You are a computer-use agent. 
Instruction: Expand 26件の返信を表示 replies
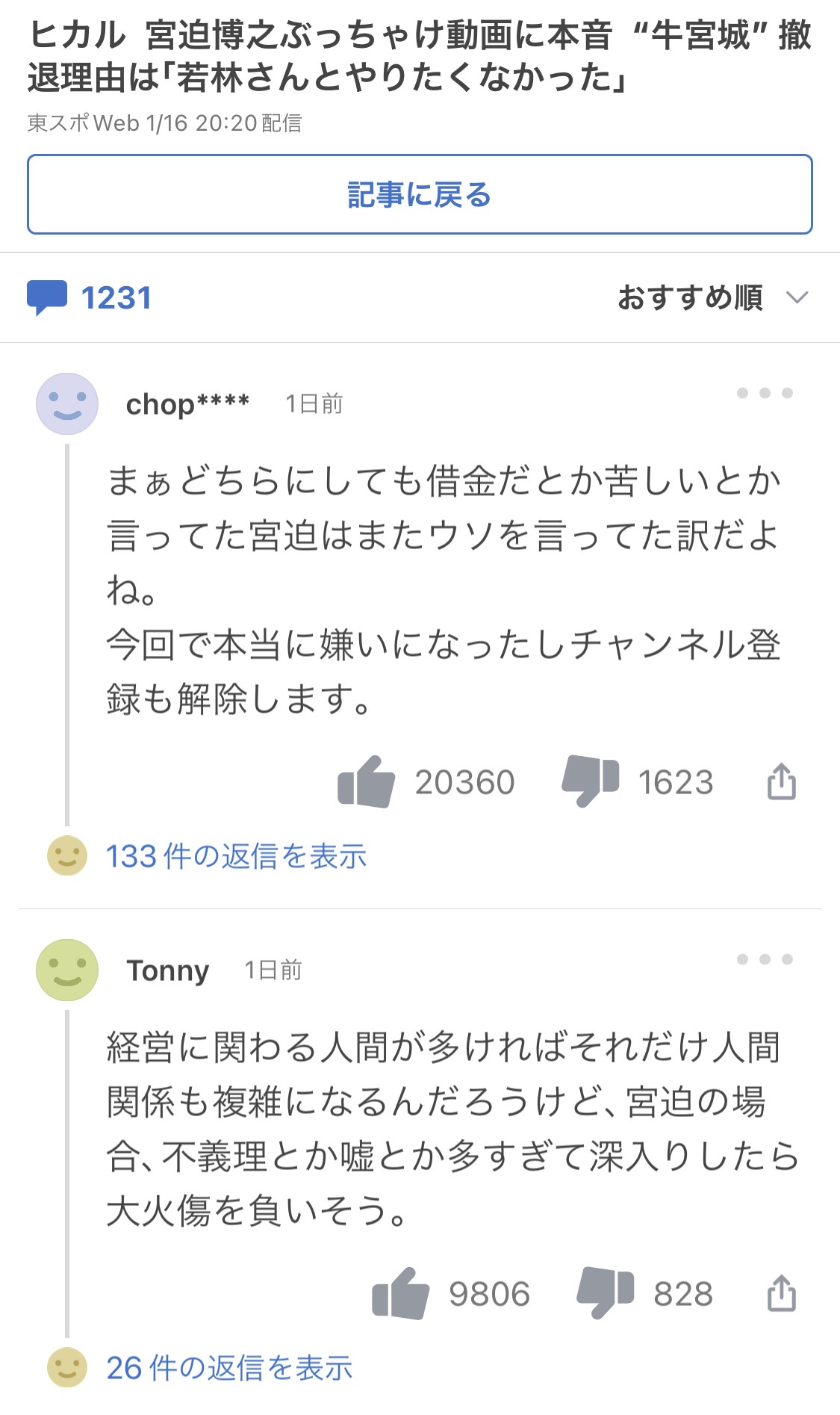pos(229,1368)
